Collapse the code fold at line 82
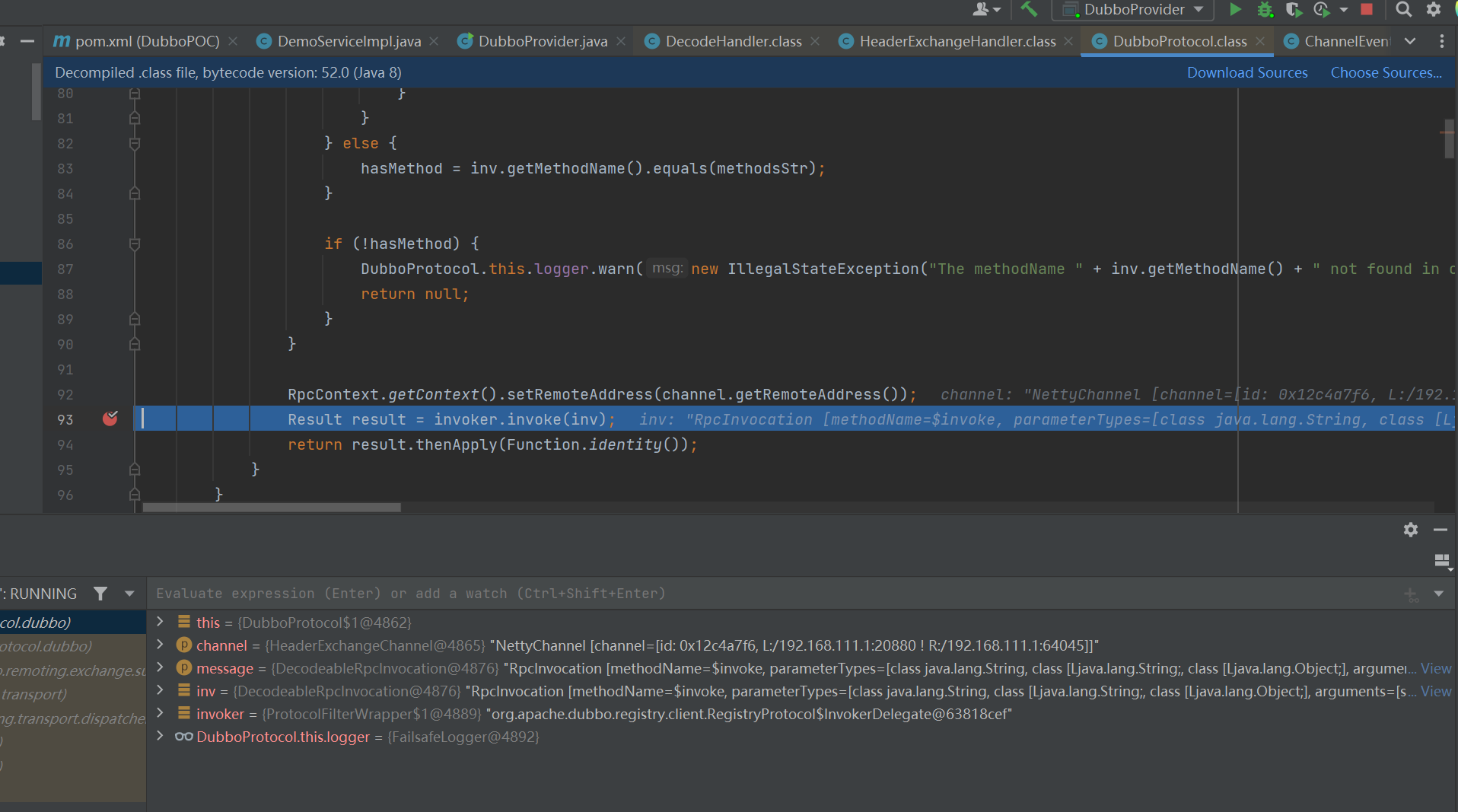 [135, 143]
